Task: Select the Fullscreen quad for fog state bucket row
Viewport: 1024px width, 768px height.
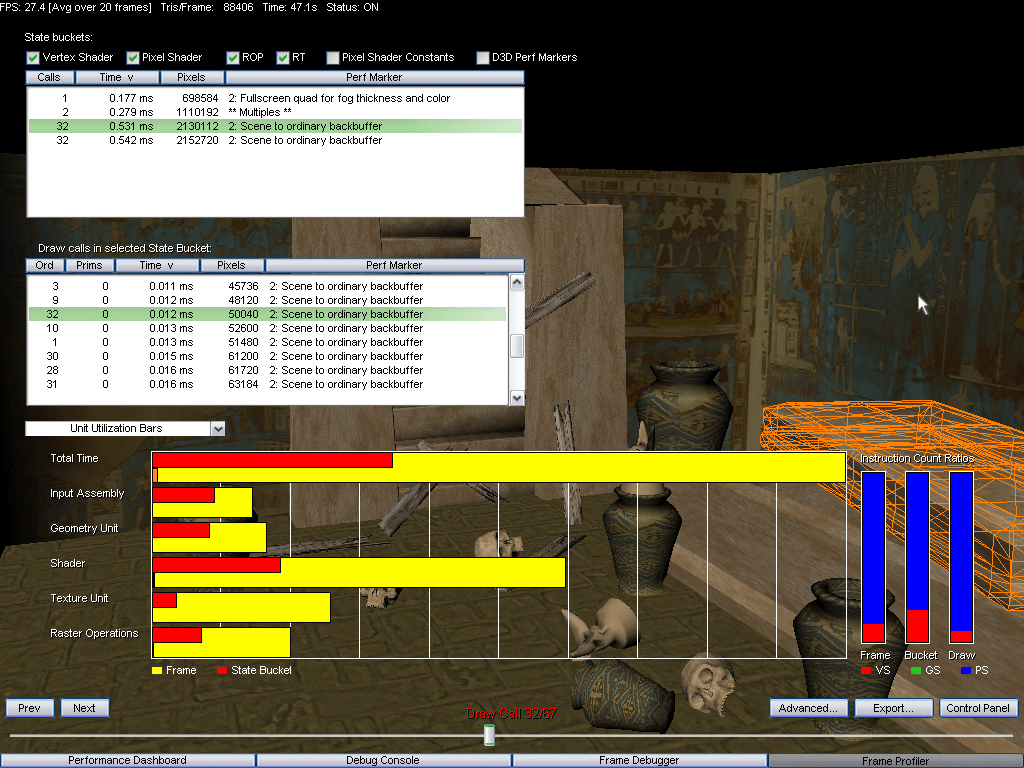Action: click(x=275, y=98)
